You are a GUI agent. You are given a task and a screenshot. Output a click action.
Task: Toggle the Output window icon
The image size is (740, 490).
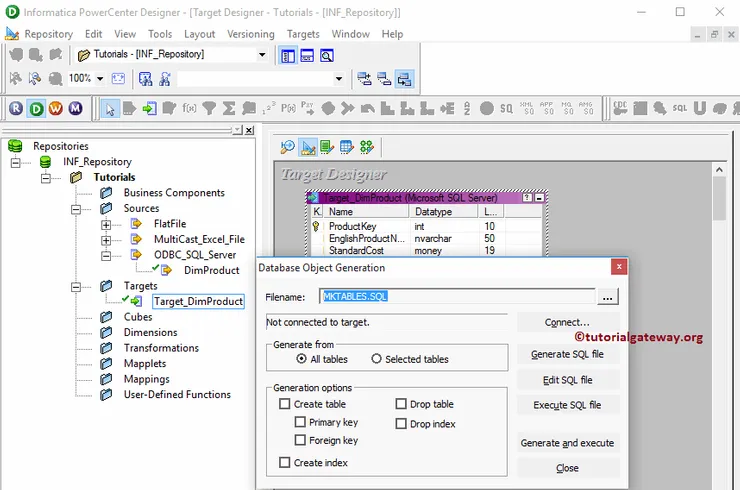(x=307, y=56)
